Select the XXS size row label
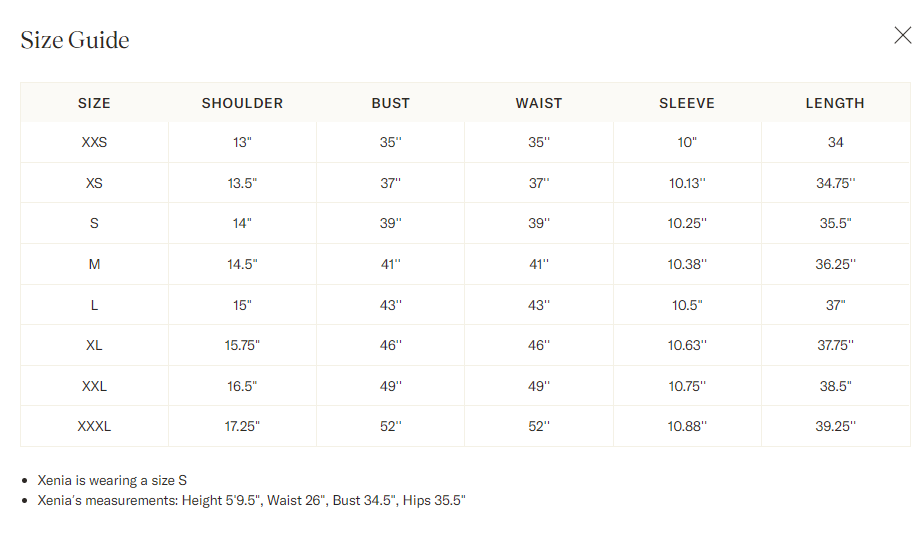This screenshot has height=550, width=923. [x=94, y=143]
